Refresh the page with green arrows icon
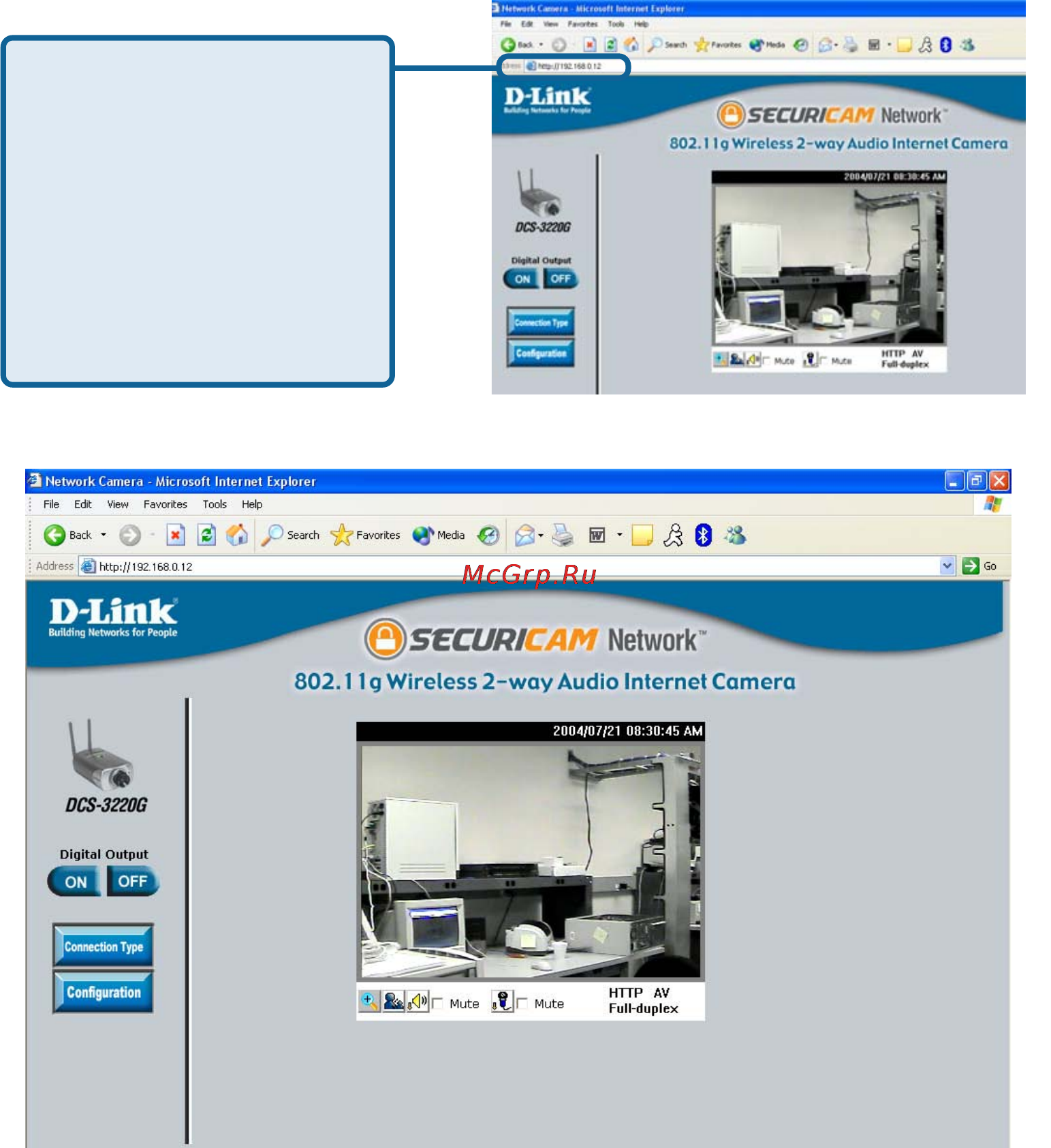 point(206,536)
